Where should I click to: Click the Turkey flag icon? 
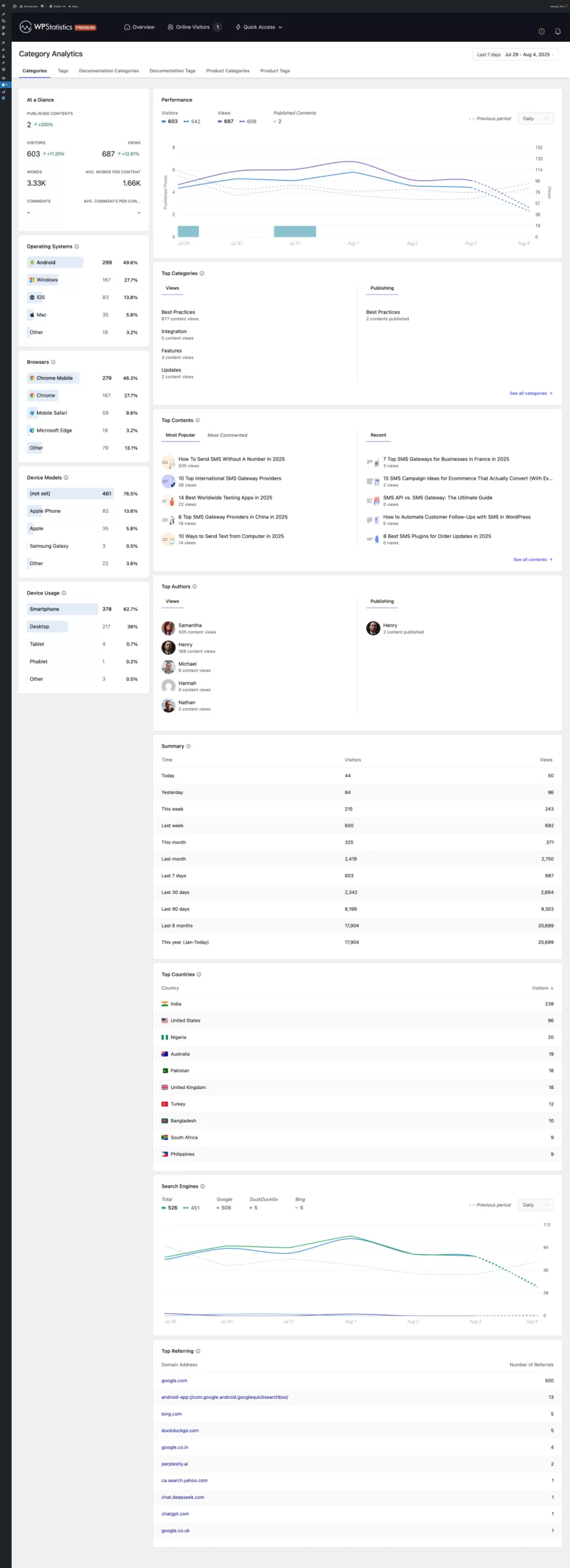[164, 1104]
